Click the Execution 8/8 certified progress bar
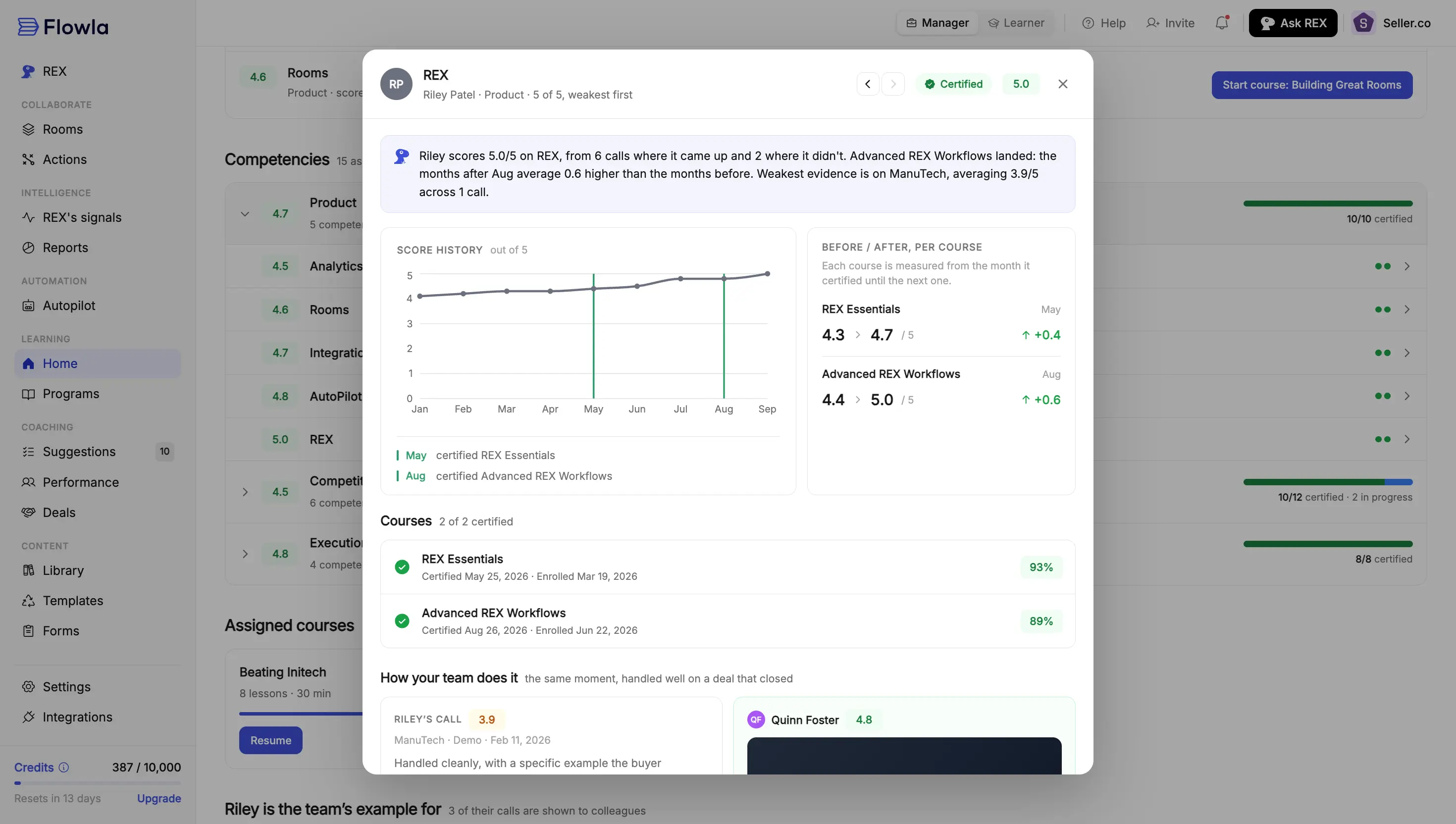Screen dimensions: 1456x824 click(x=1328, y=544)
